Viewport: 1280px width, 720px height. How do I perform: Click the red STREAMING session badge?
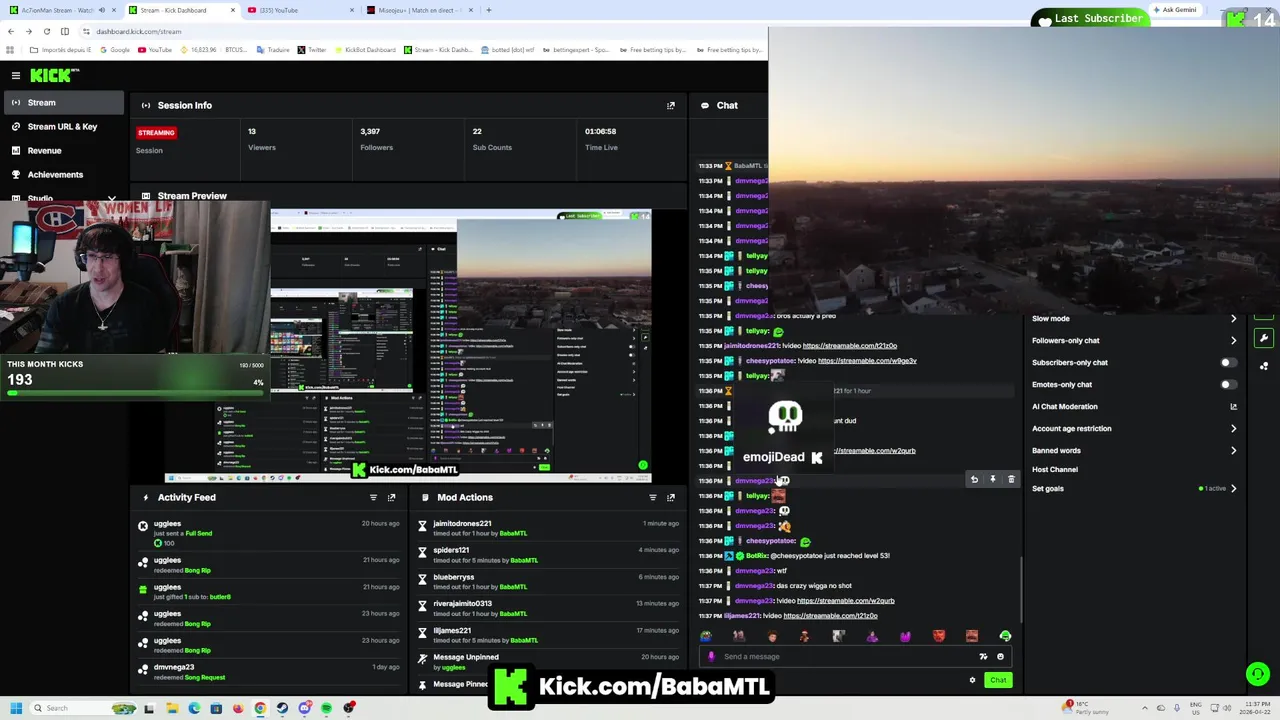click(x=156, y=132)
